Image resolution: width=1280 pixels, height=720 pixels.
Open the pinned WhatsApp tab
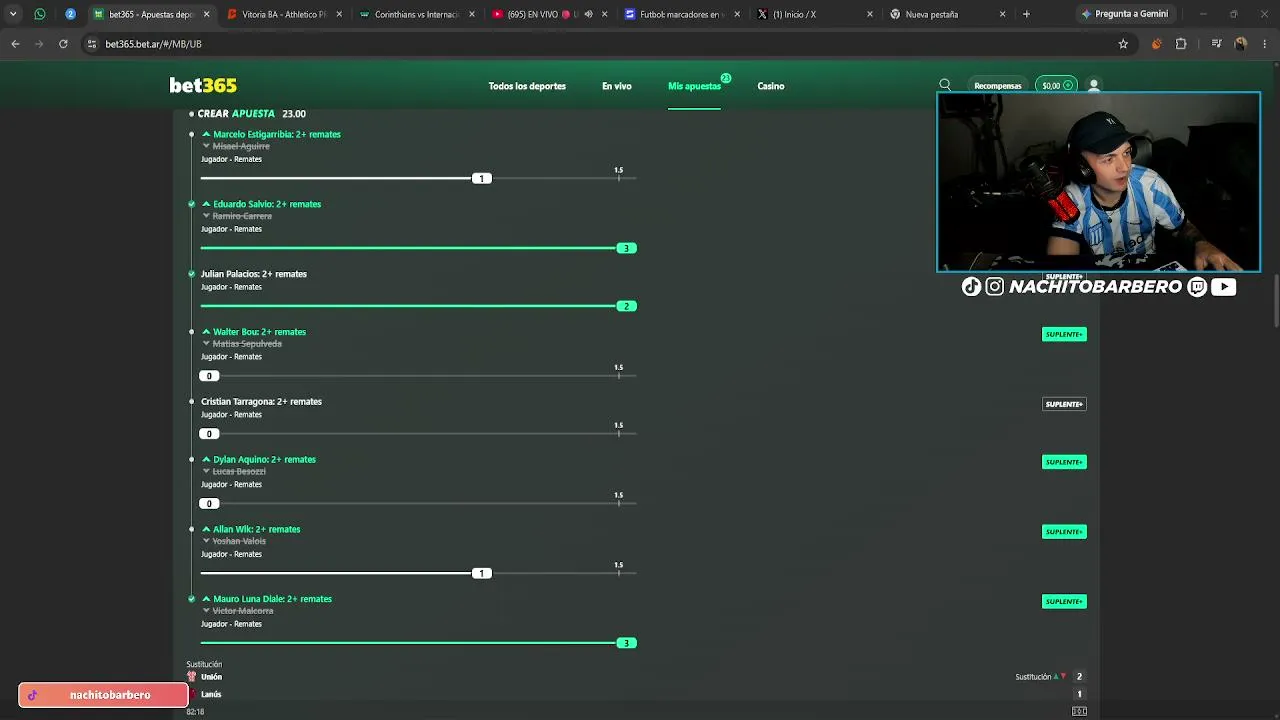click(x=40, y=14)
